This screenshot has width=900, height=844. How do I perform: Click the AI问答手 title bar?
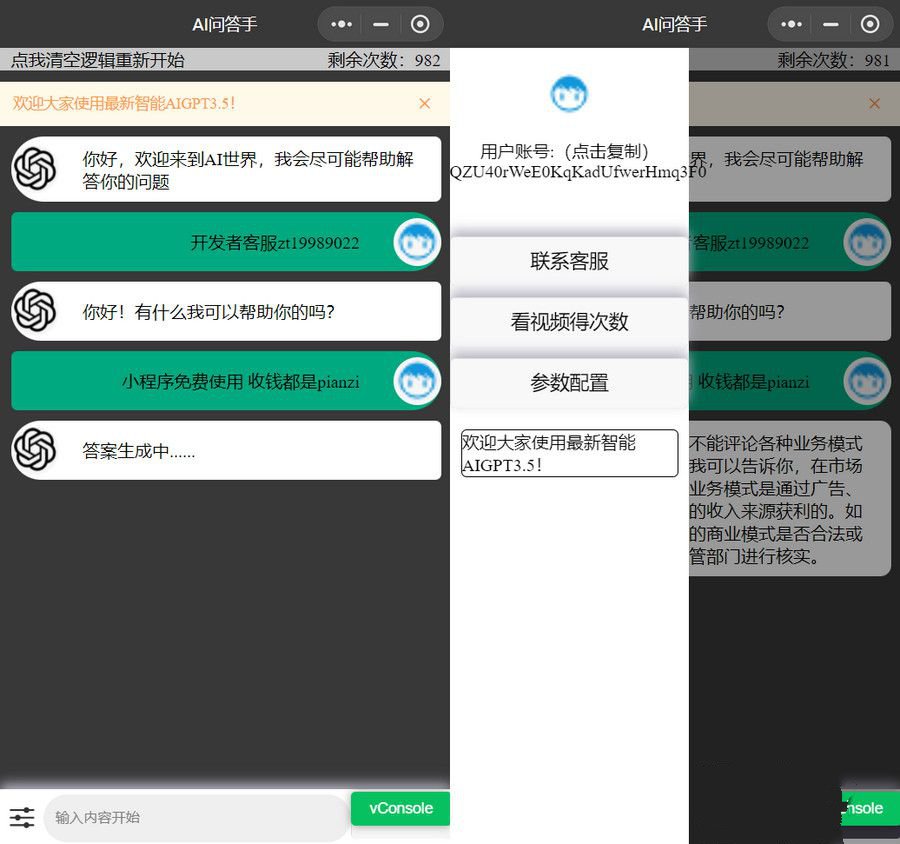(225, 24)
